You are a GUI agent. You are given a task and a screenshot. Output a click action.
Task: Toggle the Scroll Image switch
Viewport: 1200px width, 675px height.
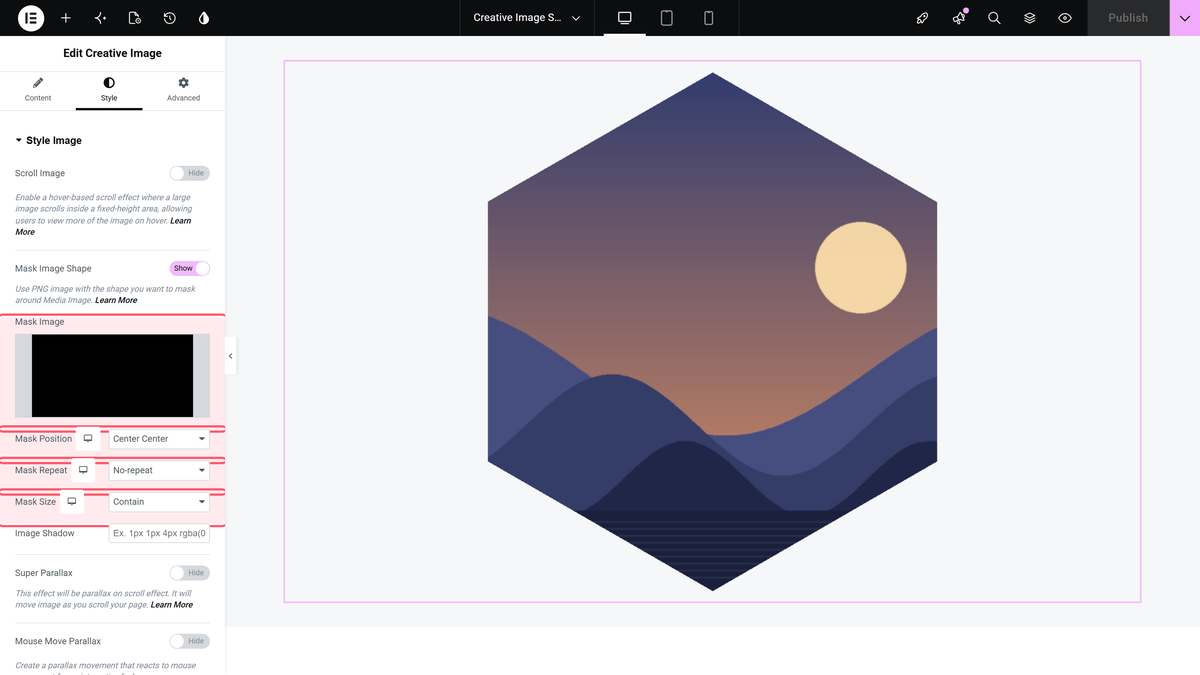point(190,173)
